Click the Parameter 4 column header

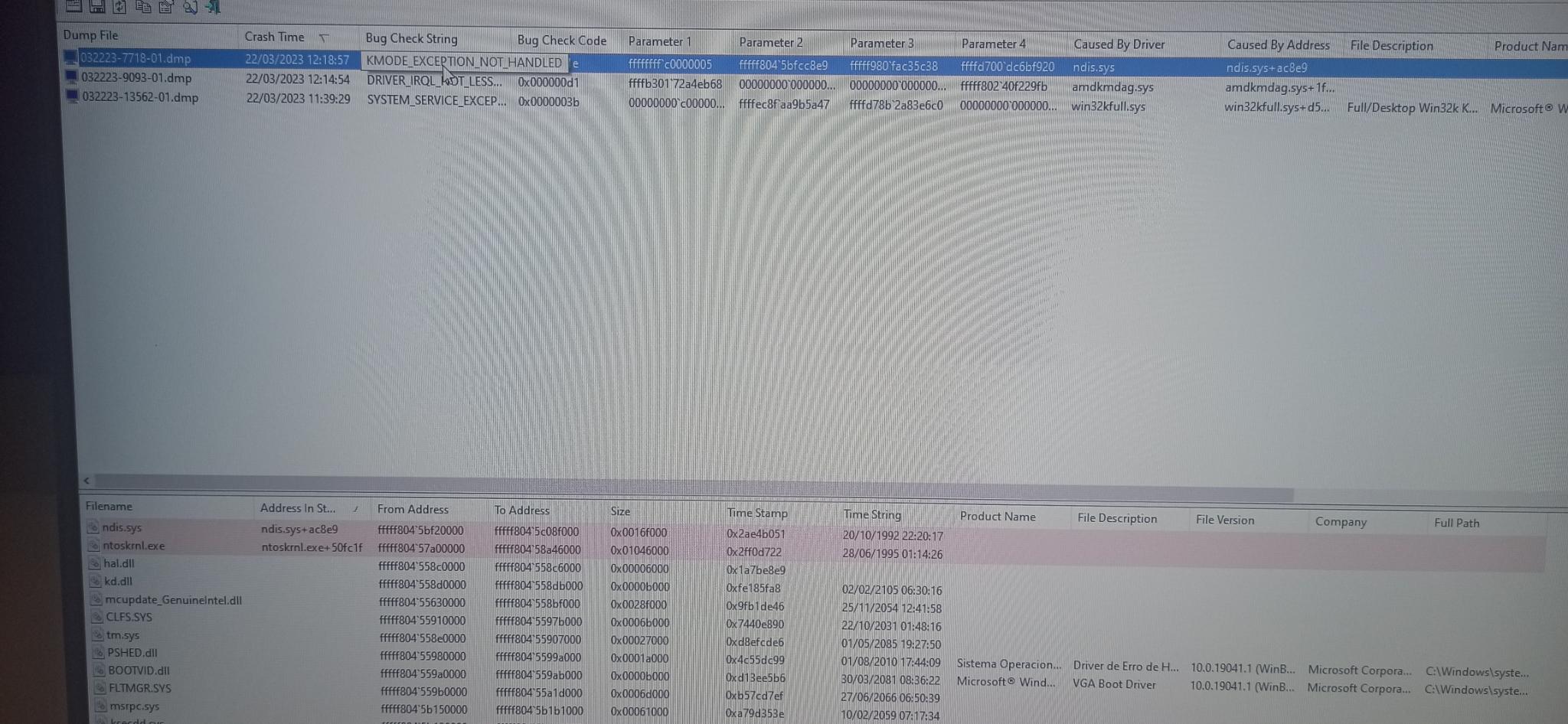[993, 44]
